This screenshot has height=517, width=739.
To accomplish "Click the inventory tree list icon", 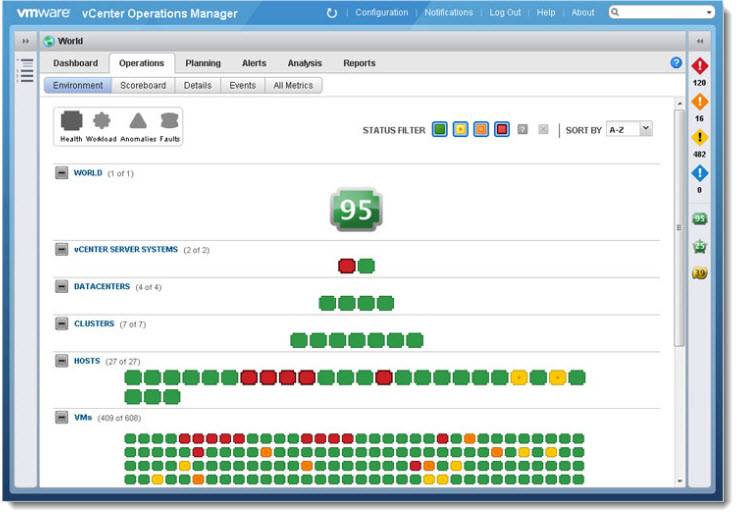I will 26,70.
